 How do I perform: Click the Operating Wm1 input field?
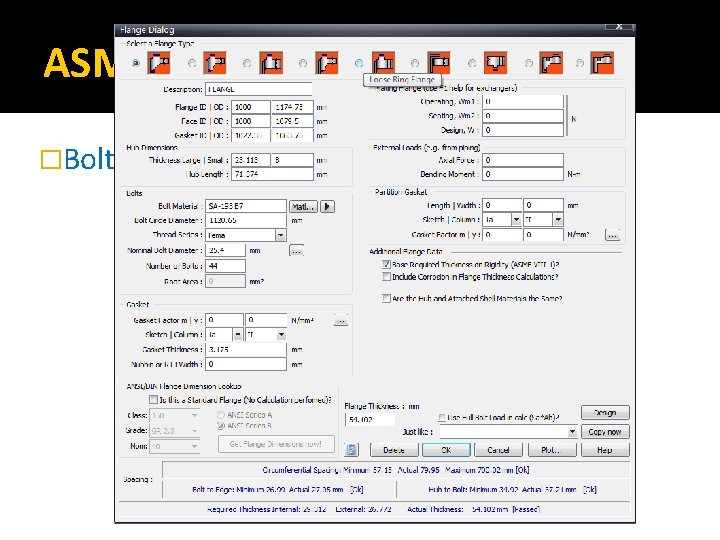click(523, 101)
